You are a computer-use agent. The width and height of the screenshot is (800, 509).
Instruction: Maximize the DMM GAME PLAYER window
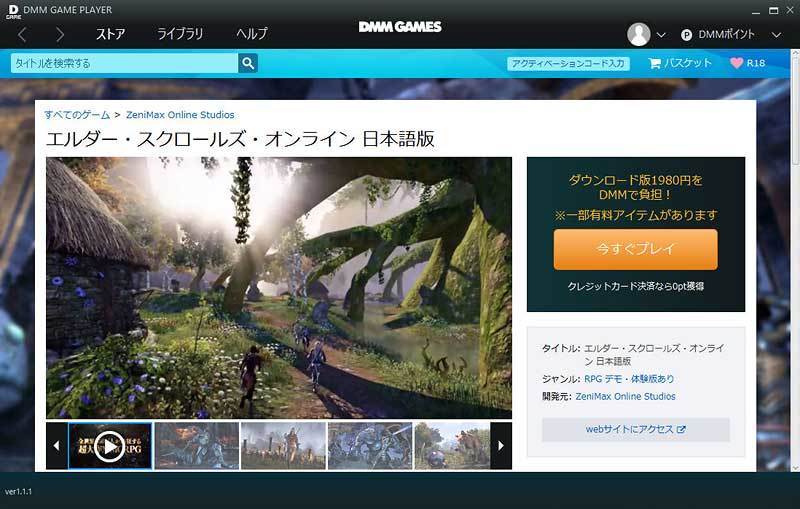tap(774, 10)
